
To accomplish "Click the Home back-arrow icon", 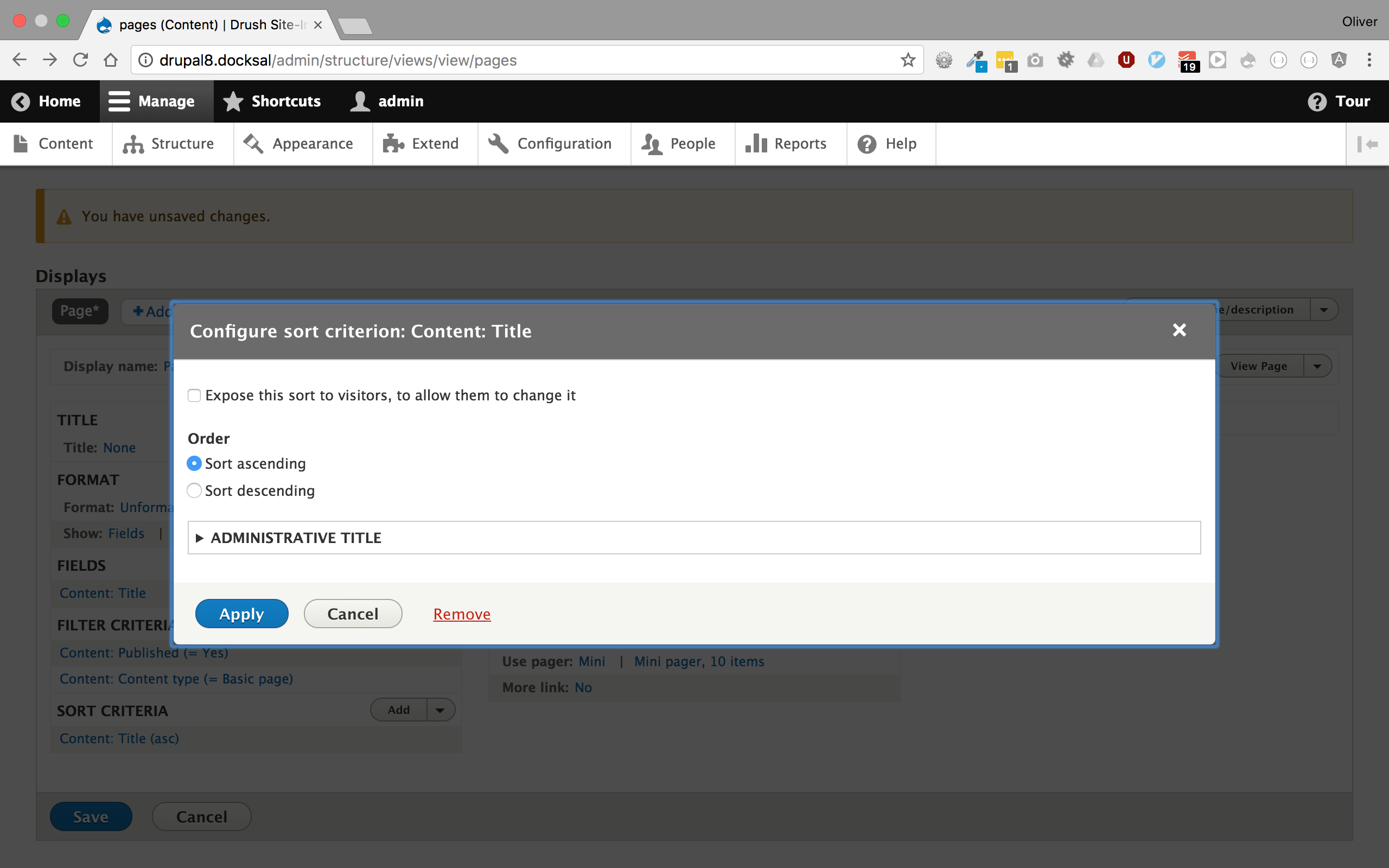I will click(x=21, y=101).
